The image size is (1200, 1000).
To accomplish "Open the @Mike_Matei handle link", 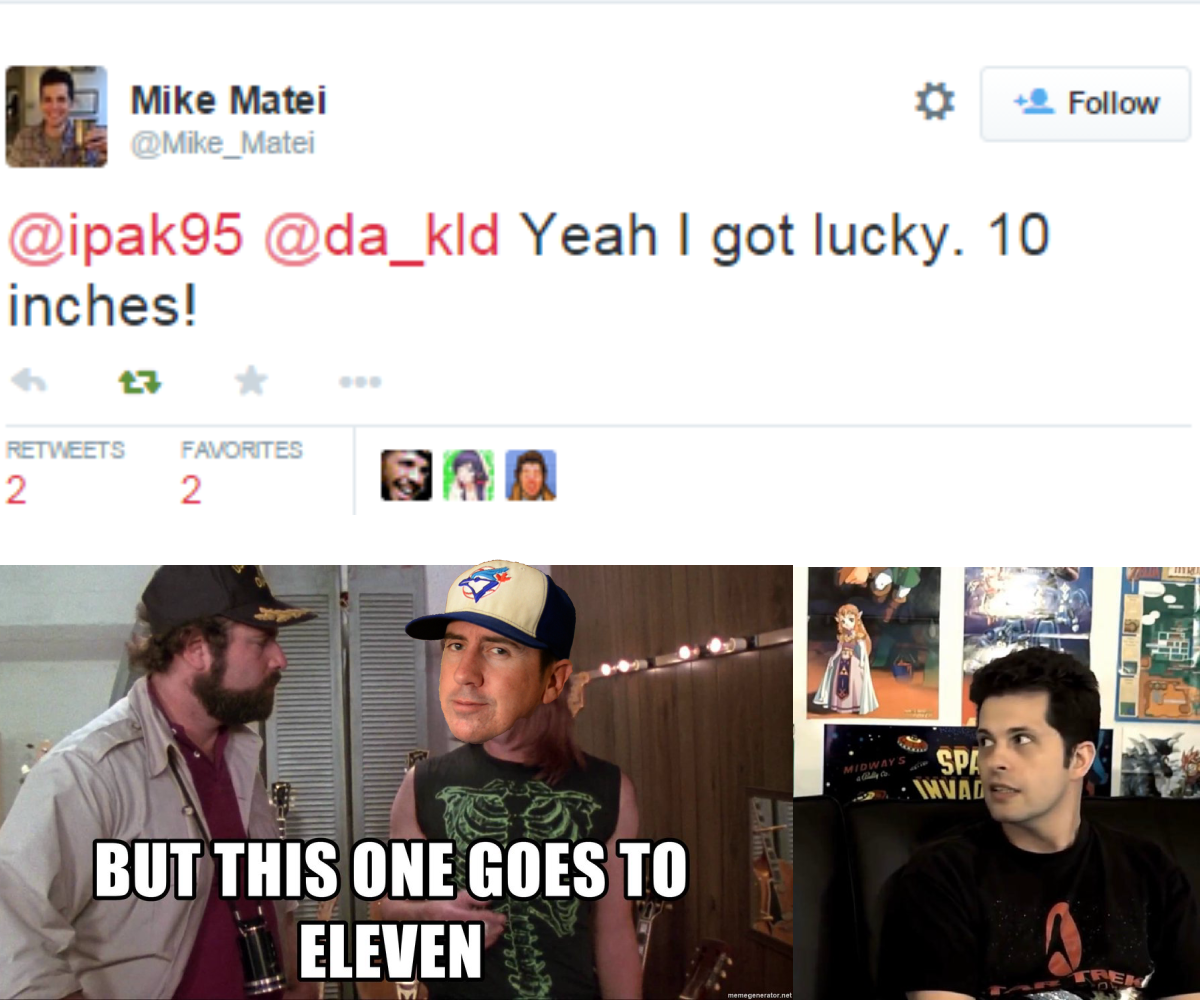I will 223,144.
